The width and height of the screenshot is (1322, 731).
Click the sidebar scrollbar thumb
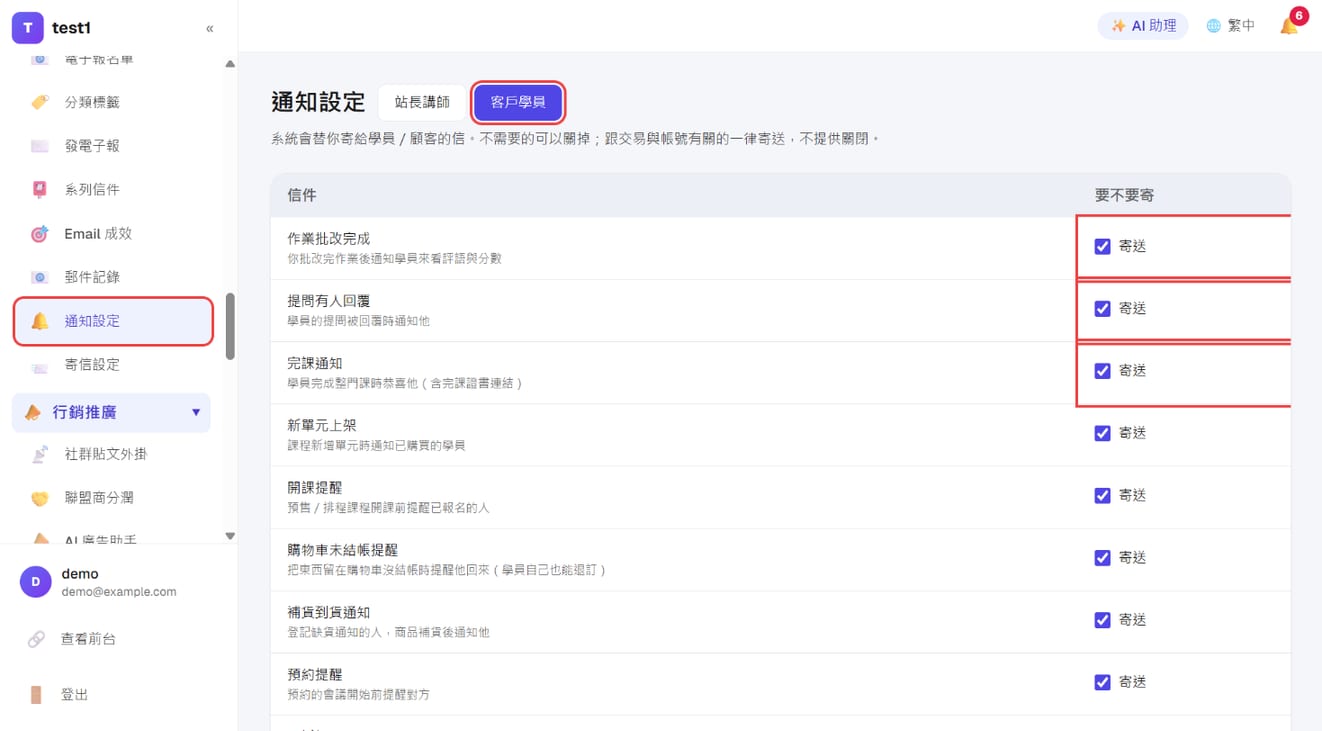click(x=230, y=326)
